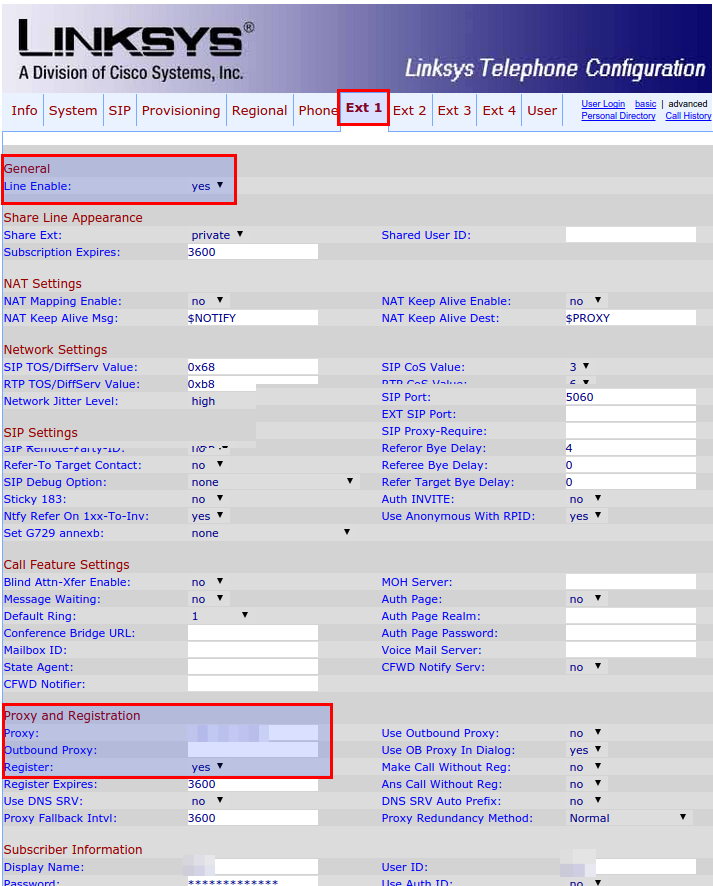Go to the Provisioning tab

(181, 111)
